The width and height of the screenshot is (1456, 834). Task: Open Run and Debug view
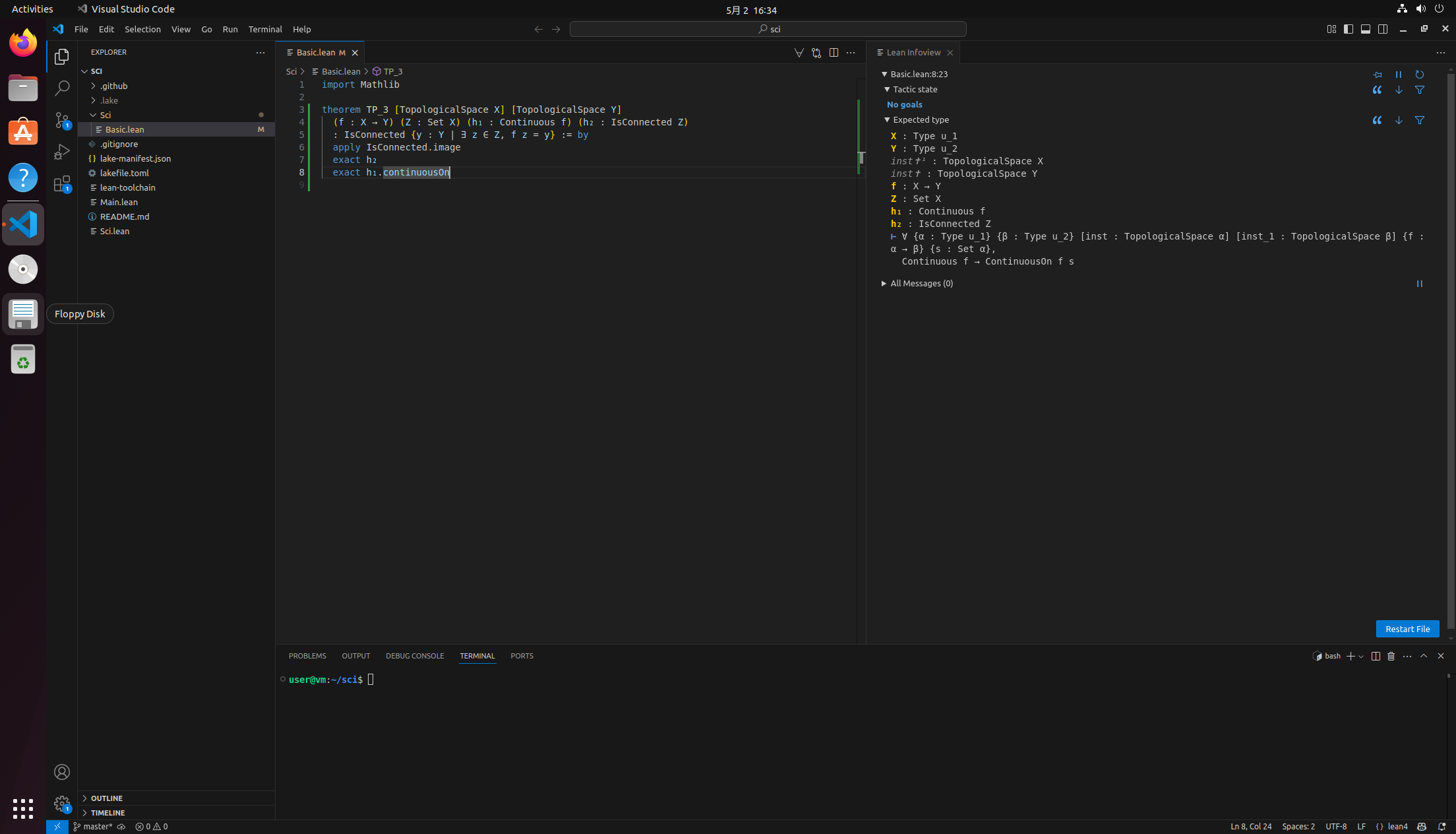click(x=62, y=152)
